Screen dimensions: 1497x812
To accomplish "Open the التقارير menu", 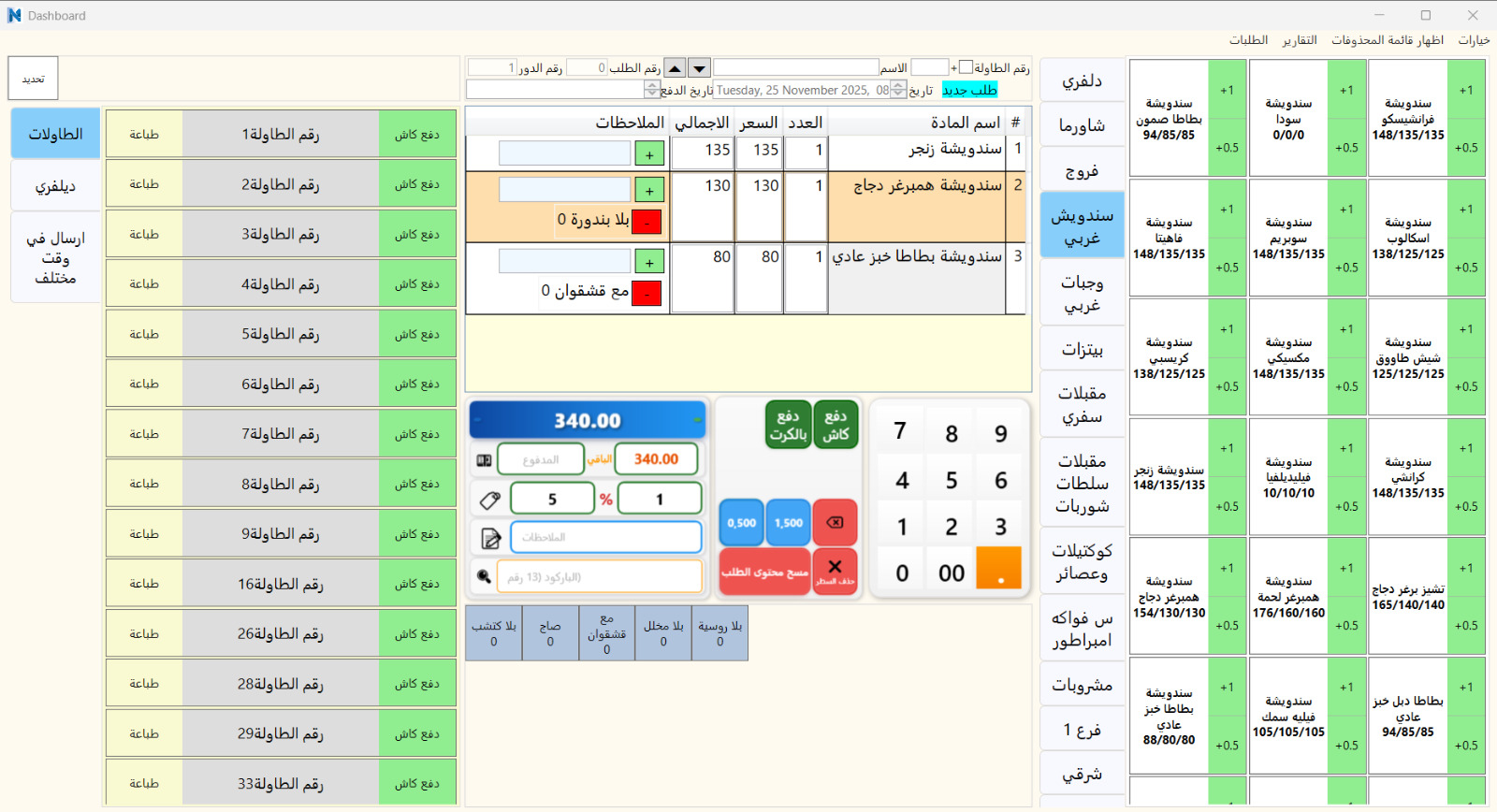I will pos(1300,40).
